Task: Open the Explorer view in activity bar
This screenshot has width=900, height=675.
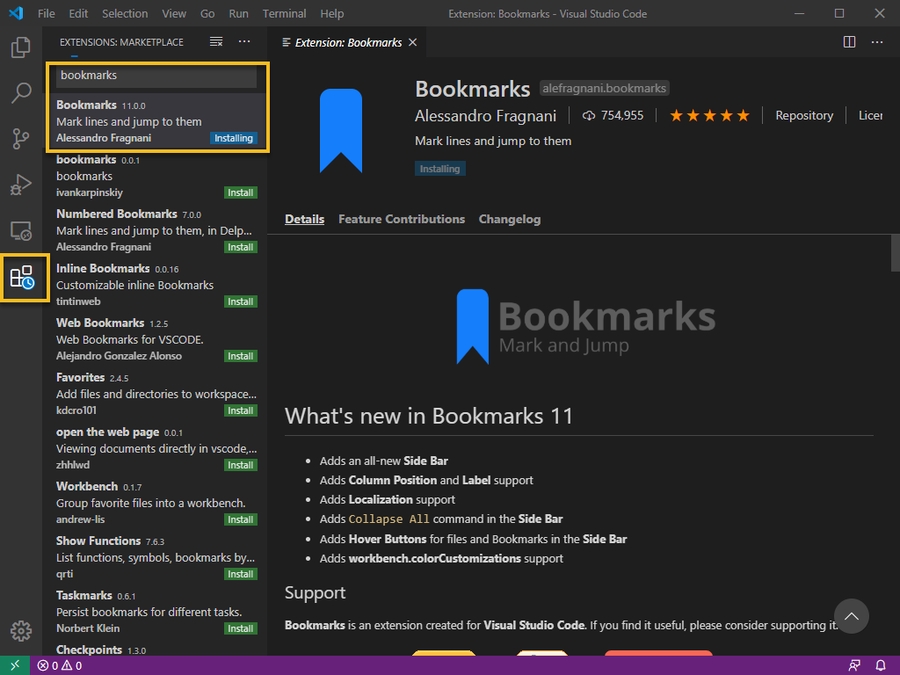Action: (21, 47)
